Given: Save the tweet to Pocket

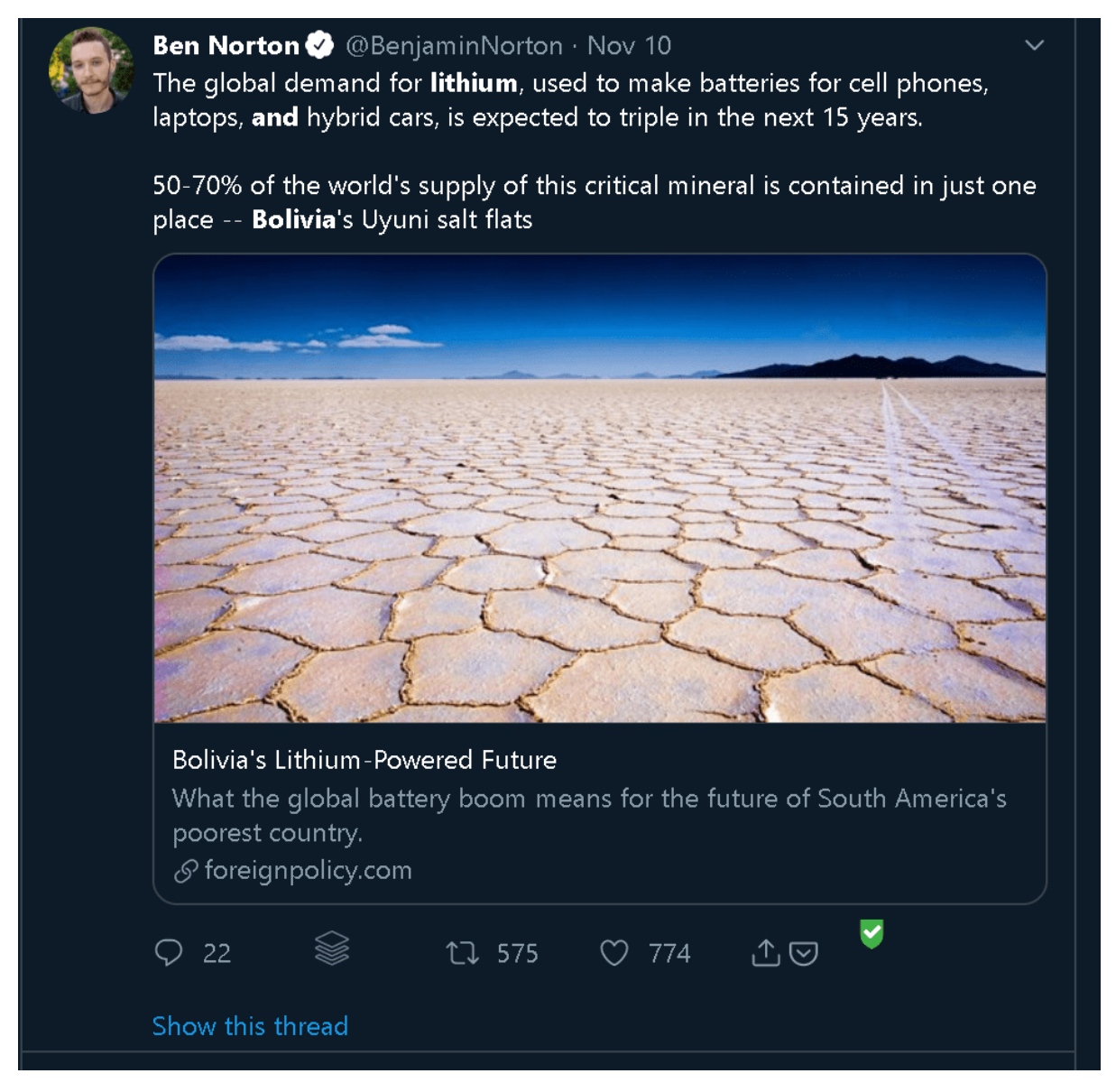Looking at the screenshot, I should [x=804, y=954].
